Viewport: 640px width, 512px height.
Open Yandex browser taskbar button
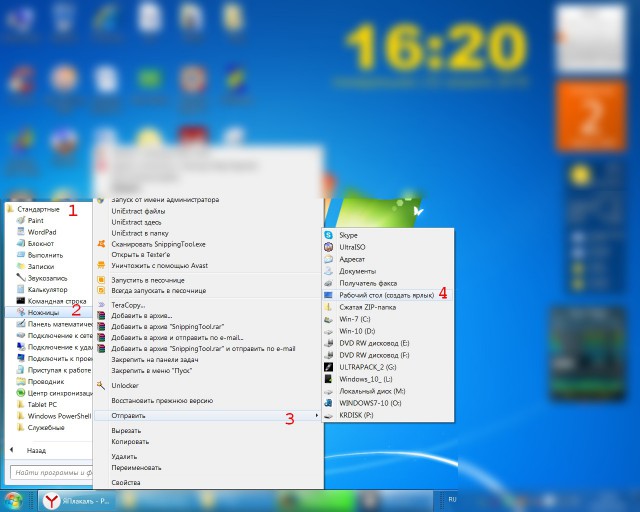(x=77, y=501)
